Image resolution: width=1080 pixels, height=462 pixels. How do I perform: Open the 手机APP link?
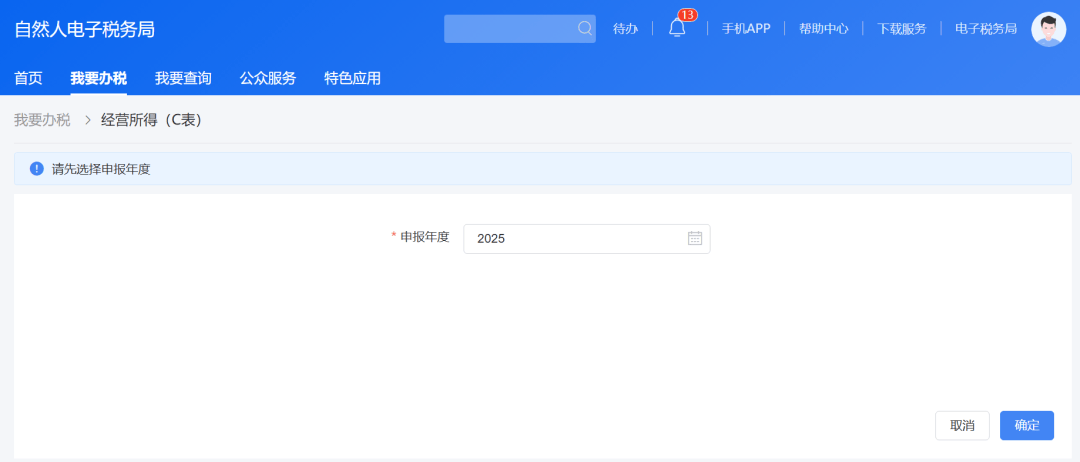[746, 29]
